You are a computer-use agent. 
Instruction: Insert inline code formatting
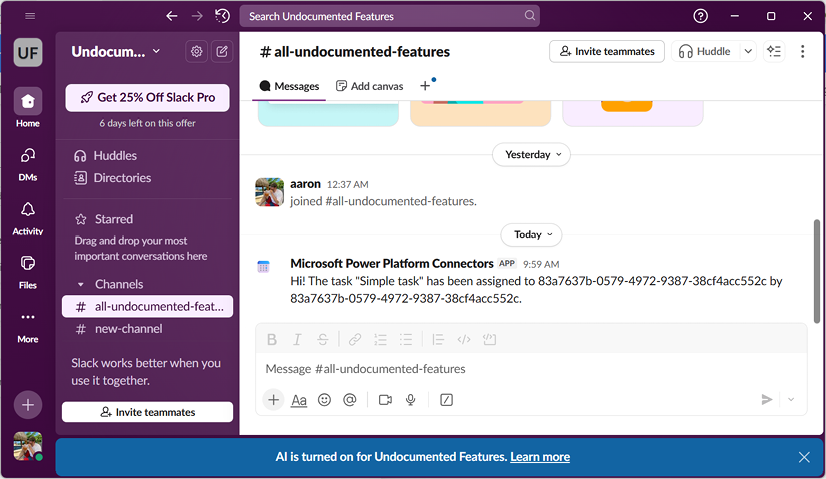click(x=464, y=339)
